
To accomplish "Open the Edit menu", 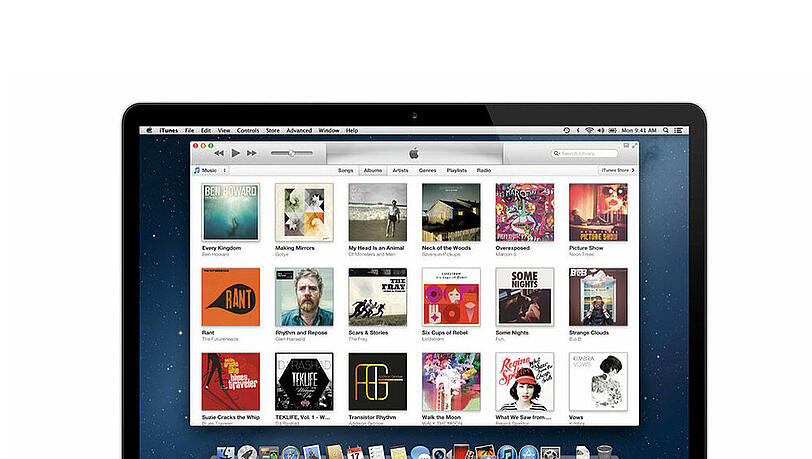I will (x=206, y=131).
